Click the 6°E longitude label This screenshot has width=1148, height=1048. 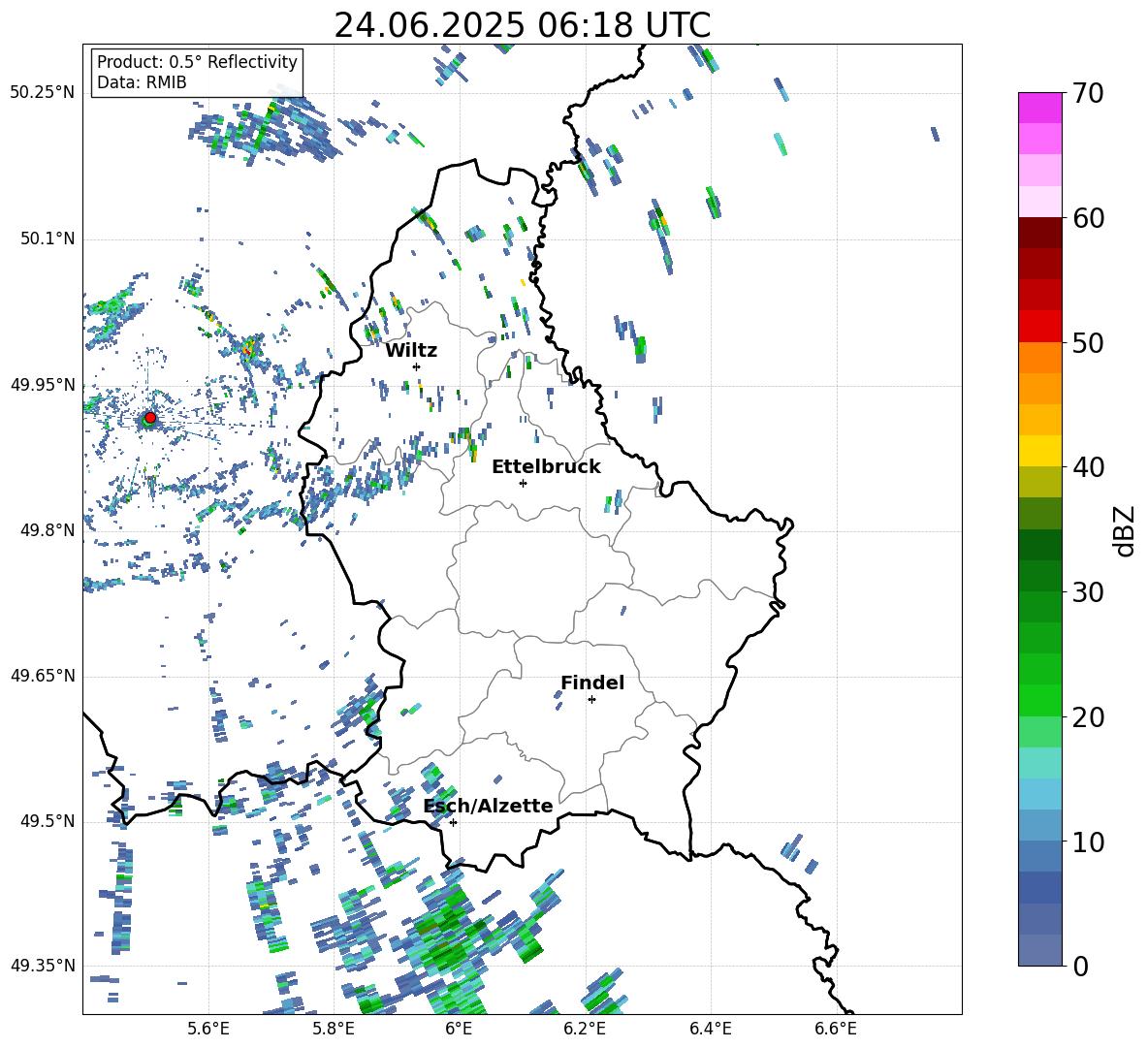point(459,1029)
